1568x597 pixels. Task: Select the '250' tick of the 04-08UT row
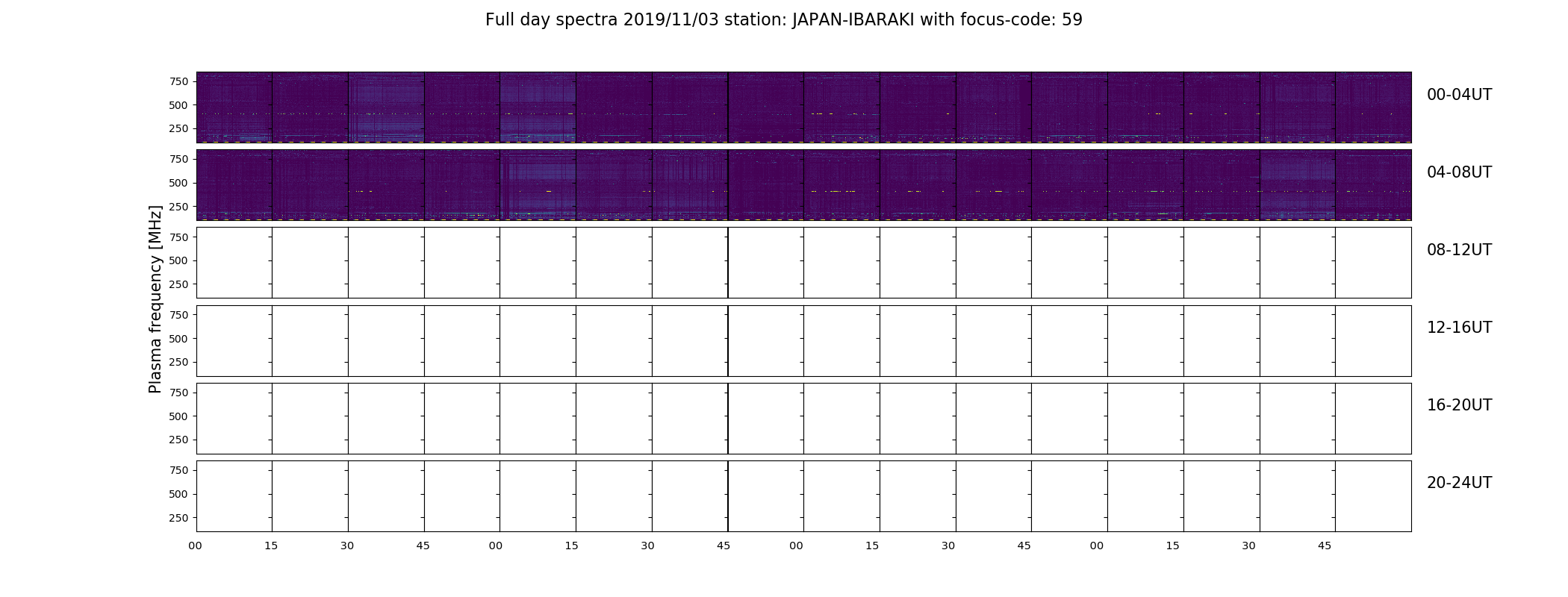178,207
